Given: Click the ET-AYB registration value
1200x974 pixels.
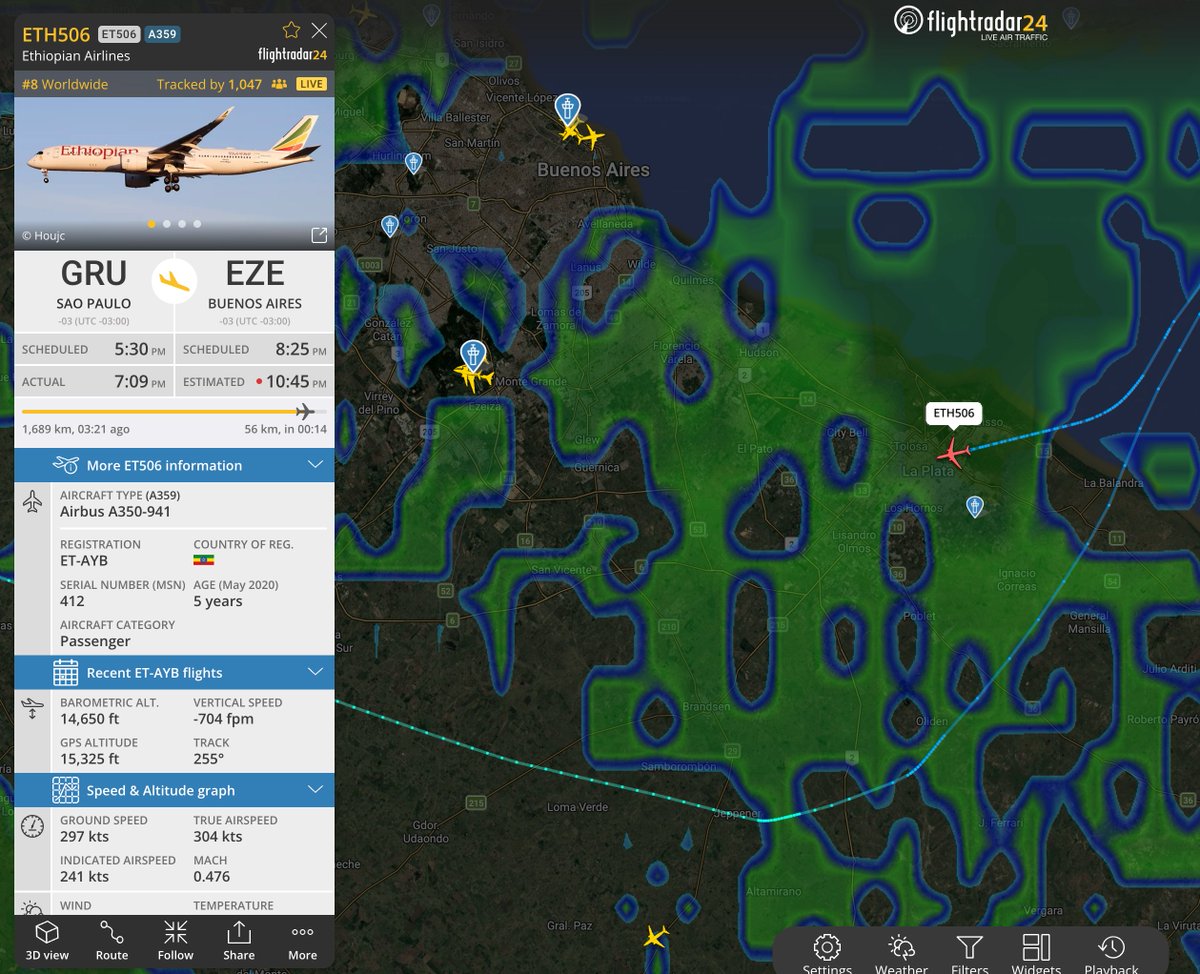Looking at the screenshot, I should 84,561.
